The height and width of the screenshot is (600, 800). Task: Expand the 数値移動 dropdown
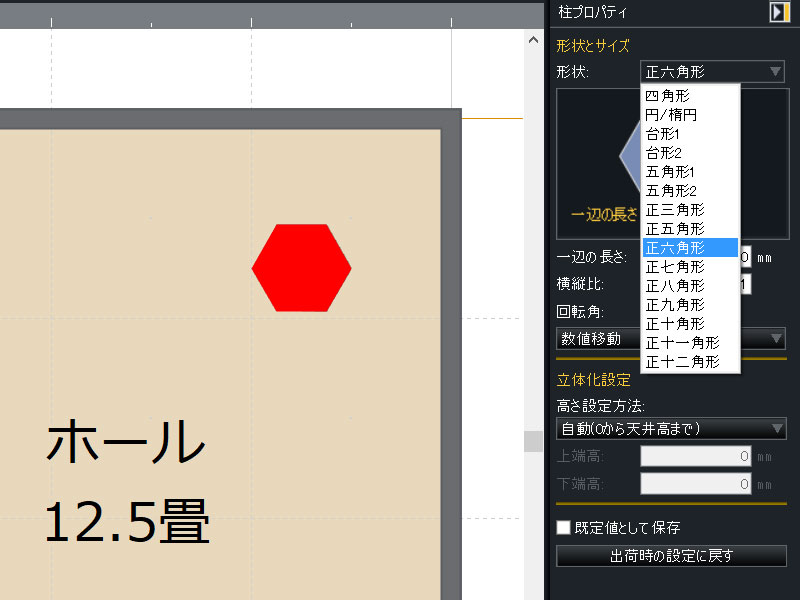point(670,339)
